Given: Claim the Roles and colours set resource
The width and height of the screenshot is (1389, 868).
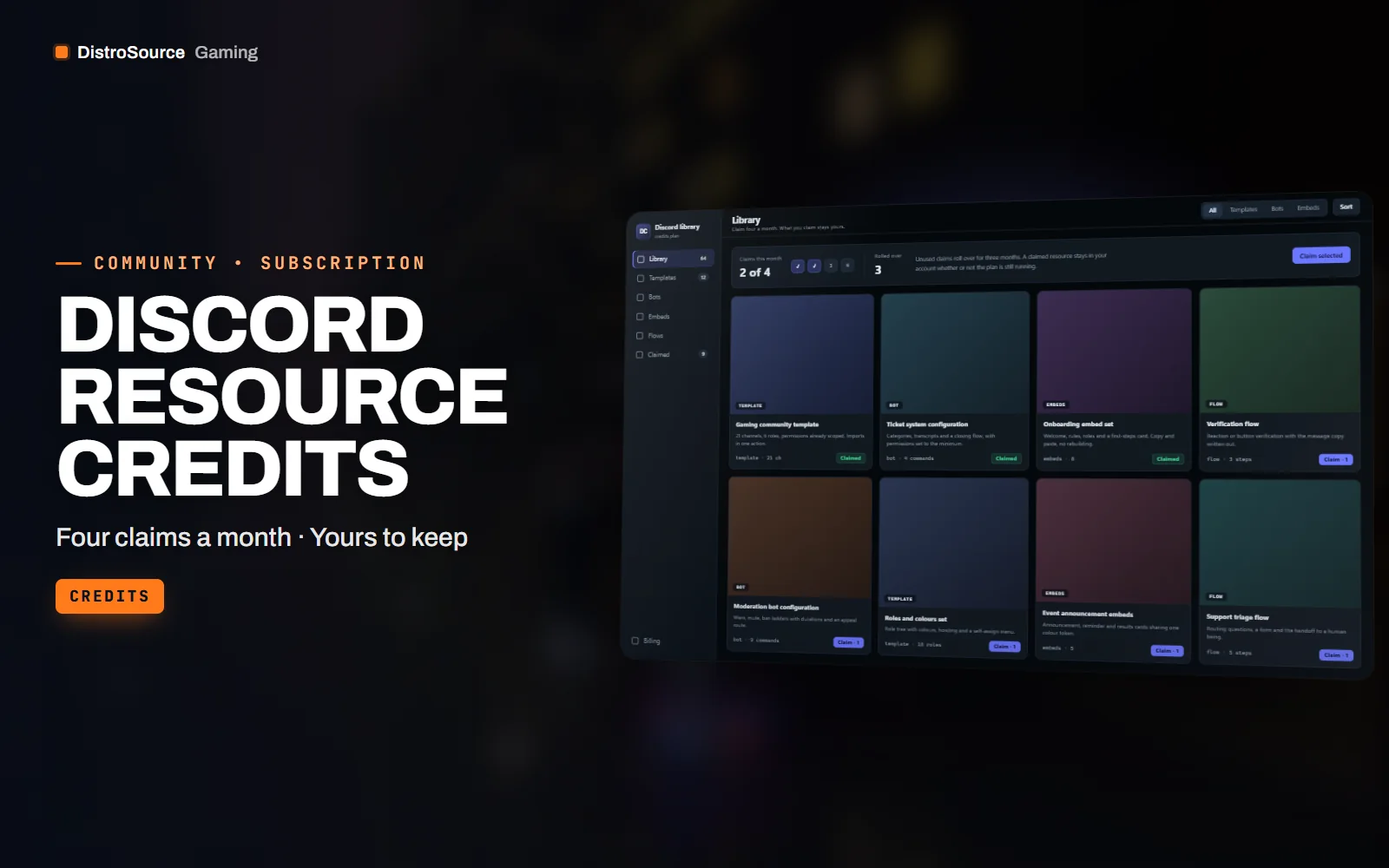Looking at the screenshot, I should pyautogui.click(x=1004, y=647).
